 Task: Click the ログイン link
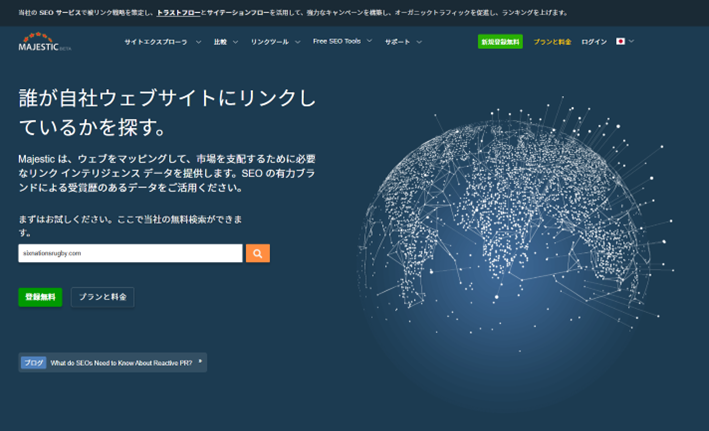tap(594, 42)
